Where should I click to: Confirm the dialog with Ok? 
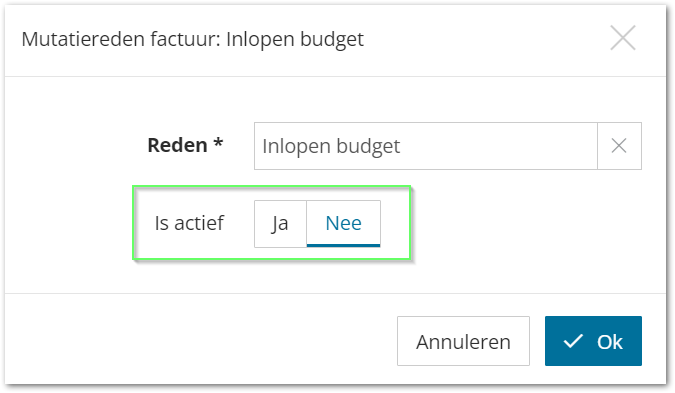(x=593, y=341)
